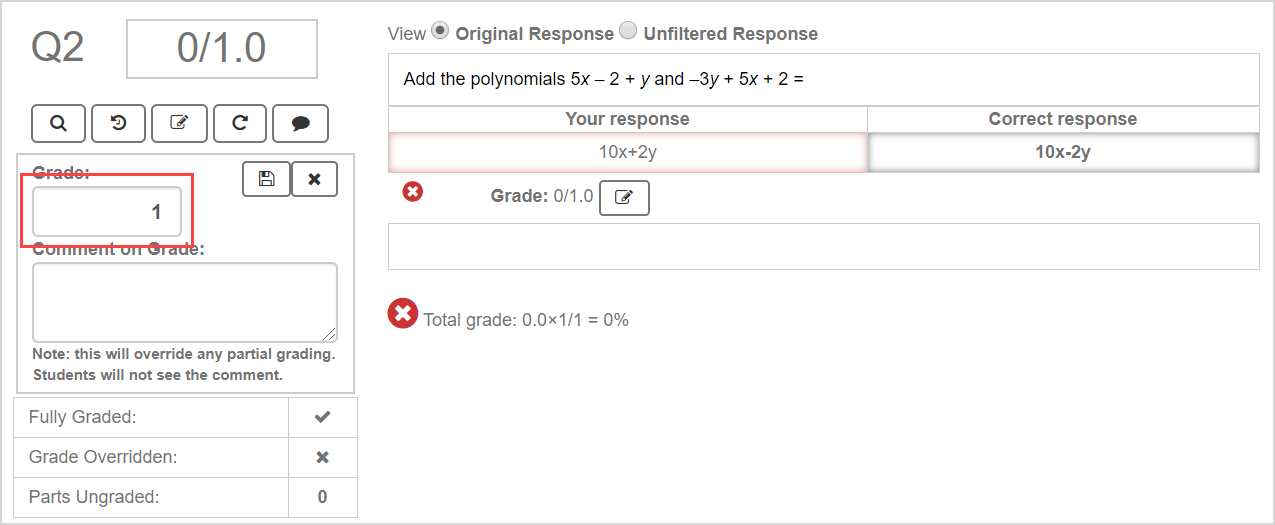Click edit icon next to Grade: 0/1.0
Screen dimensions: 1275x525
point(624,198)
